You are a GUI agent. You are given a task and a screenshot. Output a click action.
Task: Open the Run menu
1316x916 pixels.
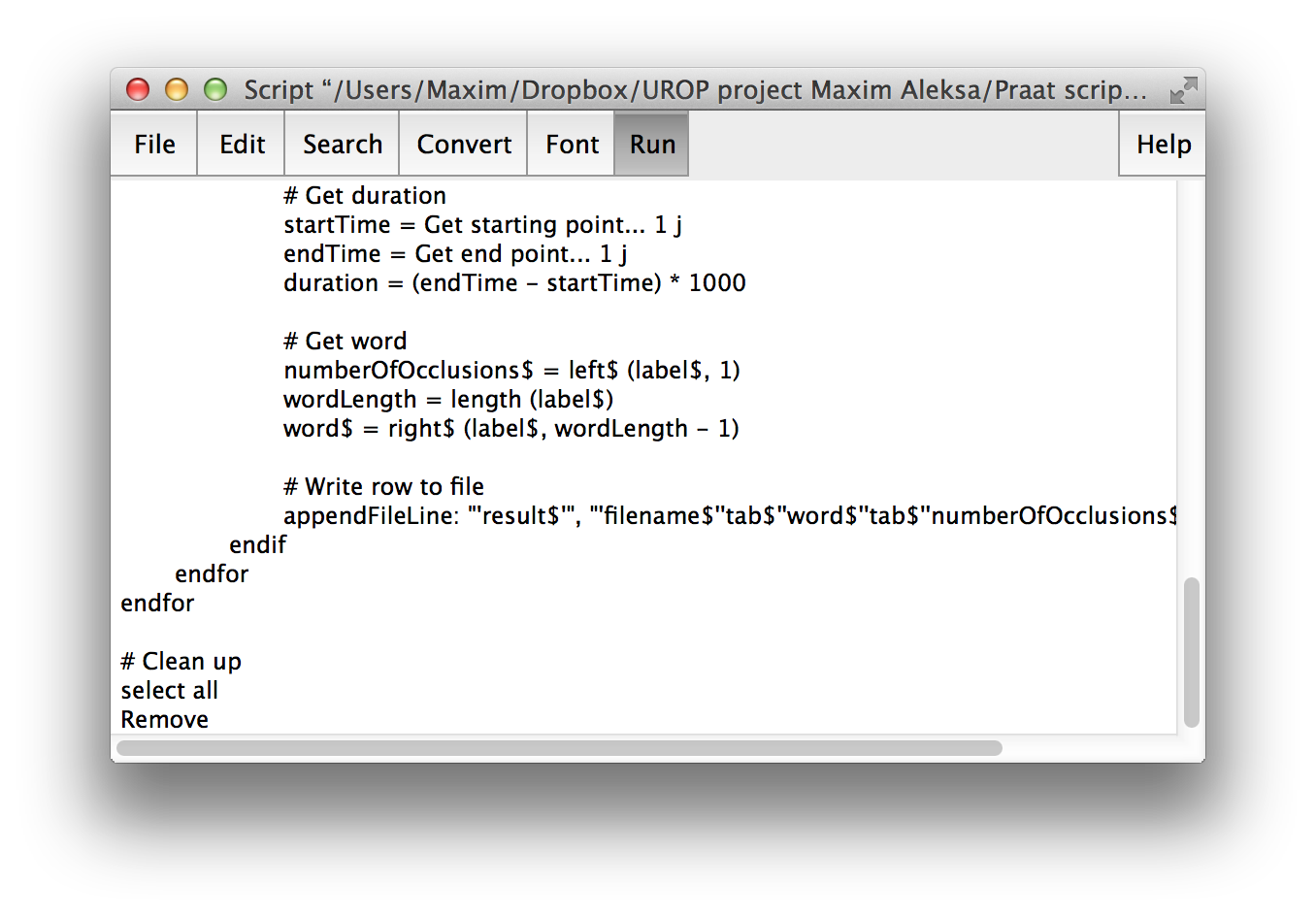[652, 145]
